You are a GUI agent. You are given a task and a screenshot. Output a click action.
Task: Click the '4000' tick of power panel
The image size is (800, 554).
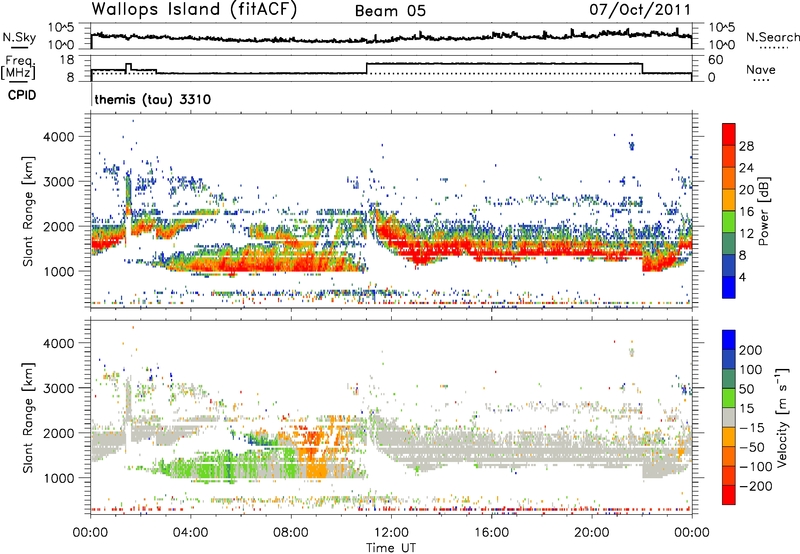click(59, 137)
